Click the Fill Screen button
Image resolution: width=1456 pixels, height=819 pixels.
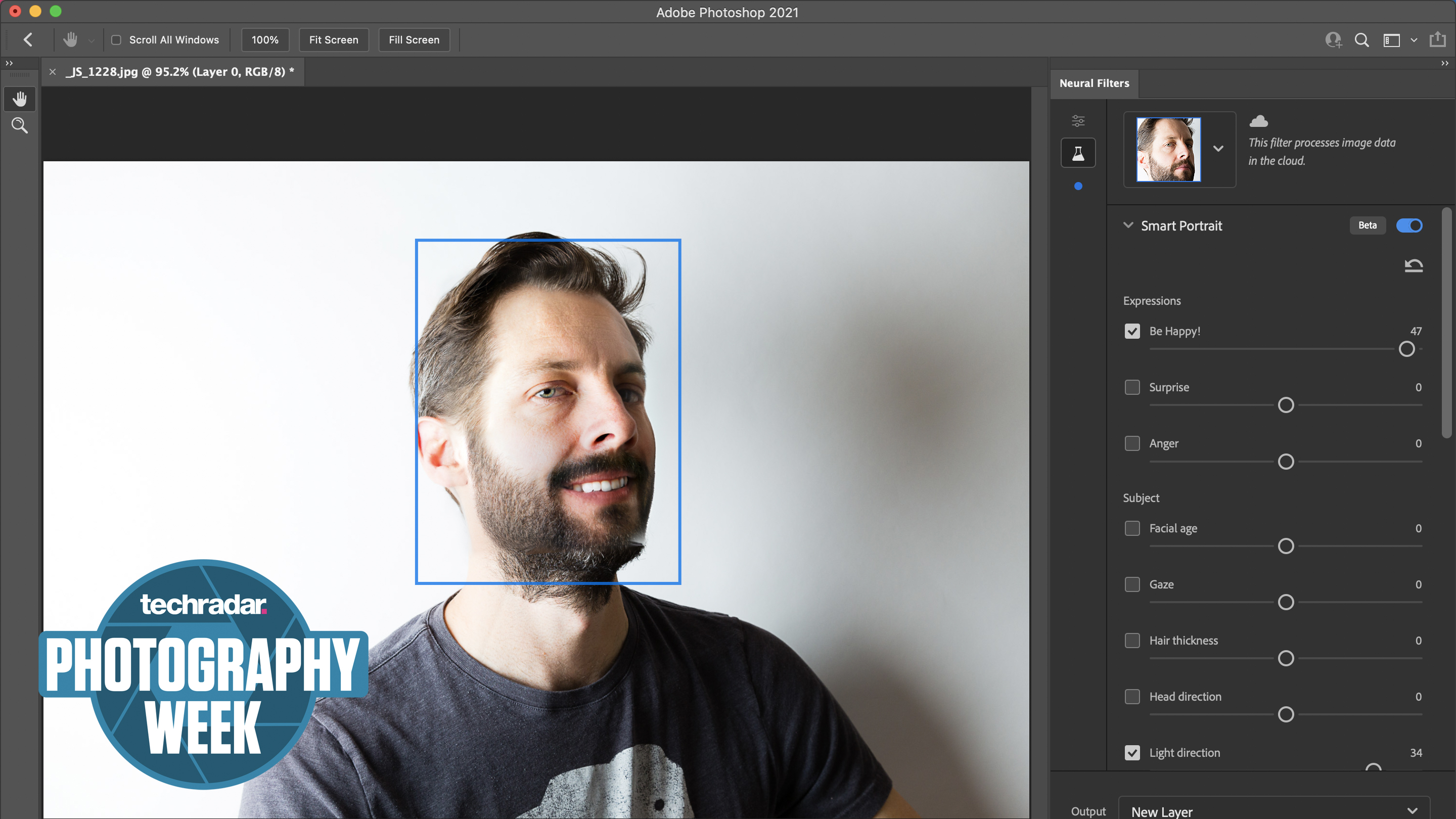(x=414, y=39)
